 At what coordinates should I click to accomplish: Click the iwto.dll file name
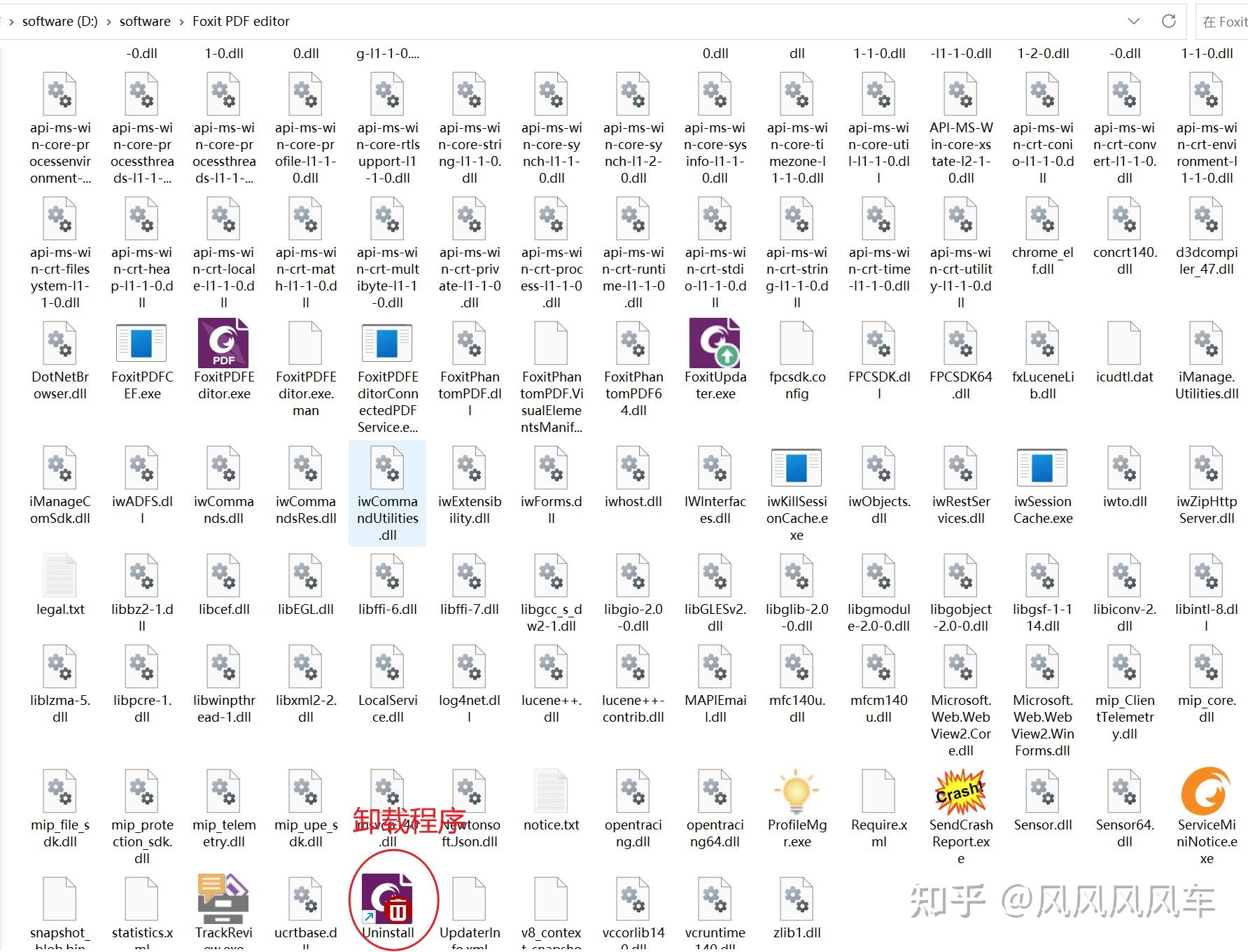click(x=1125, y=502)
